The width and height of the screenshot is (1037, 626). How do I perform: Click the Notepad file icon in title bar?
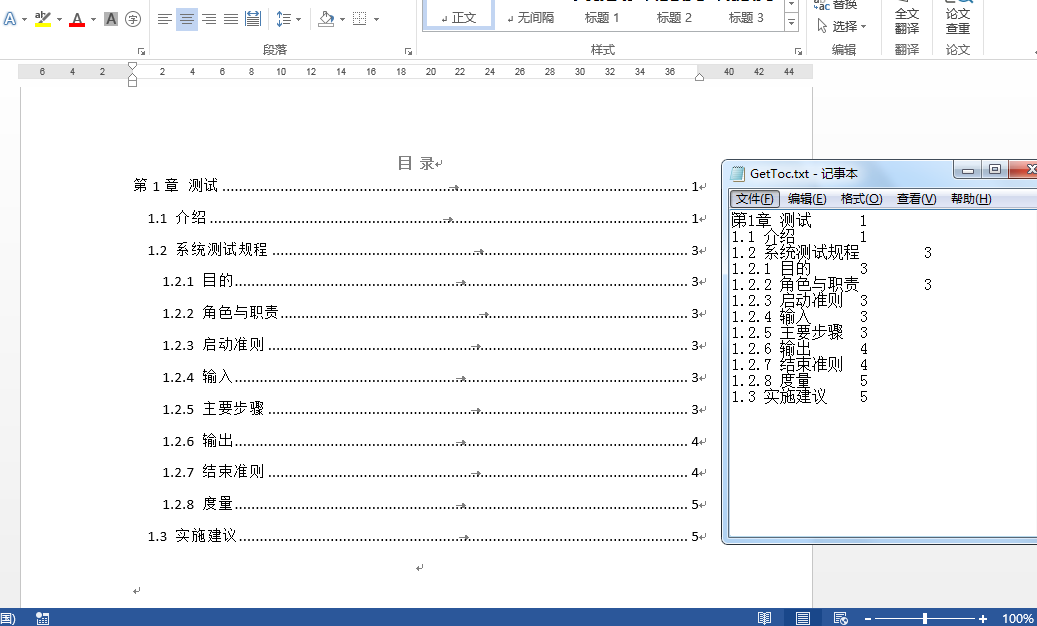tap(737, 174)
